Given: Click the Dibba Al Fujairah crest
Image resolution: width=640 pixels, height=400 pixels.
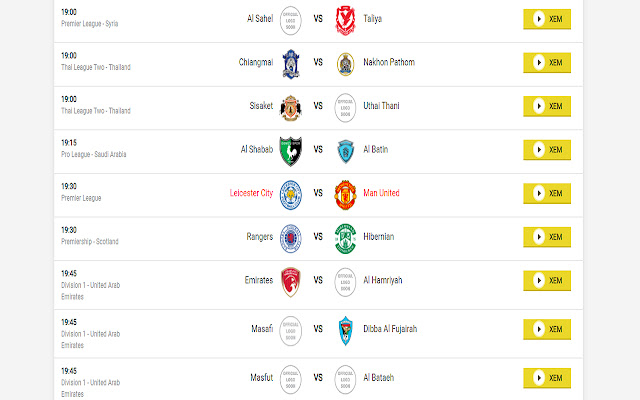Looking at the screenshot, I should point(346,328).
